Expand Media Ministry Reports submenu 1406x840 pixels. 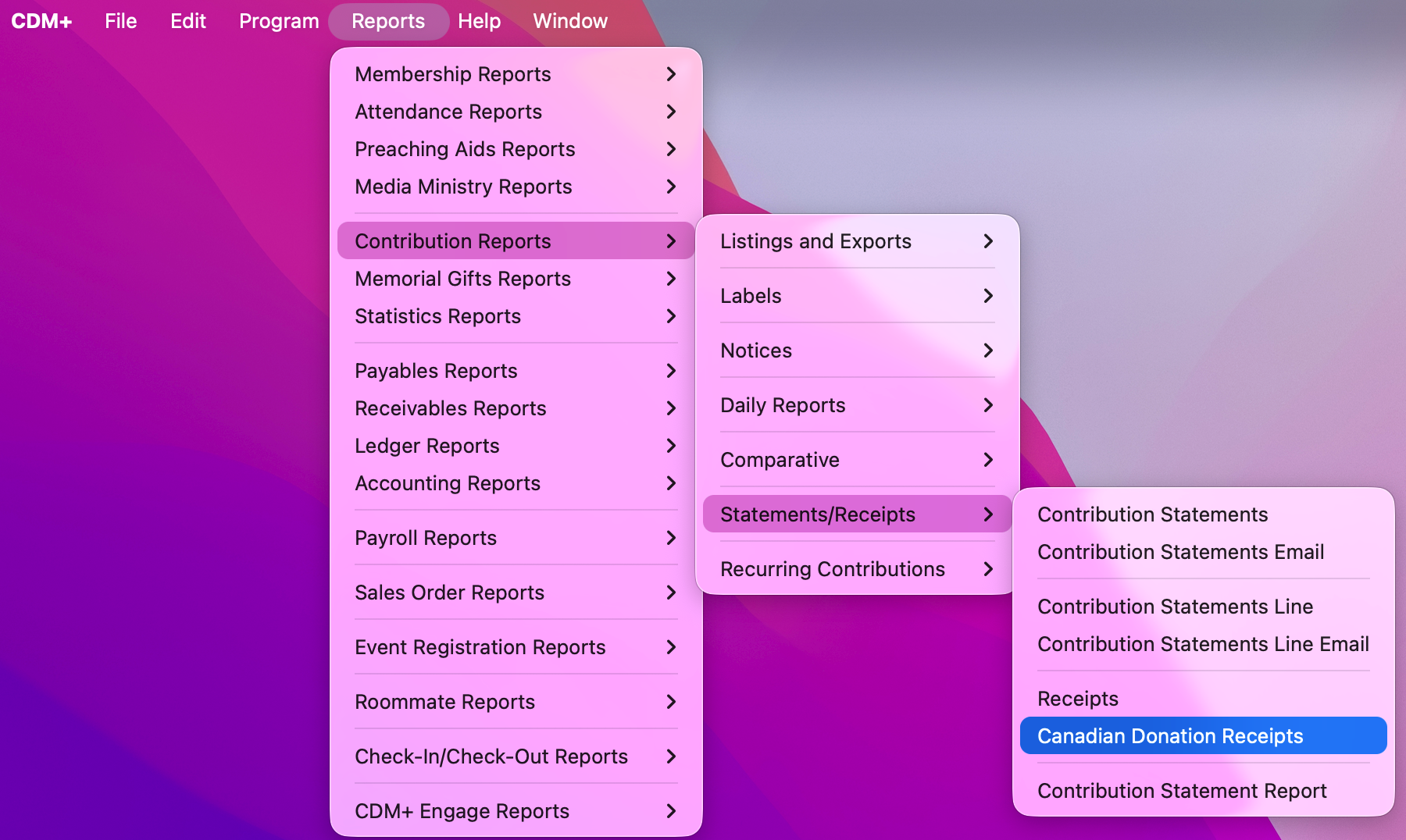pos(516,187)
